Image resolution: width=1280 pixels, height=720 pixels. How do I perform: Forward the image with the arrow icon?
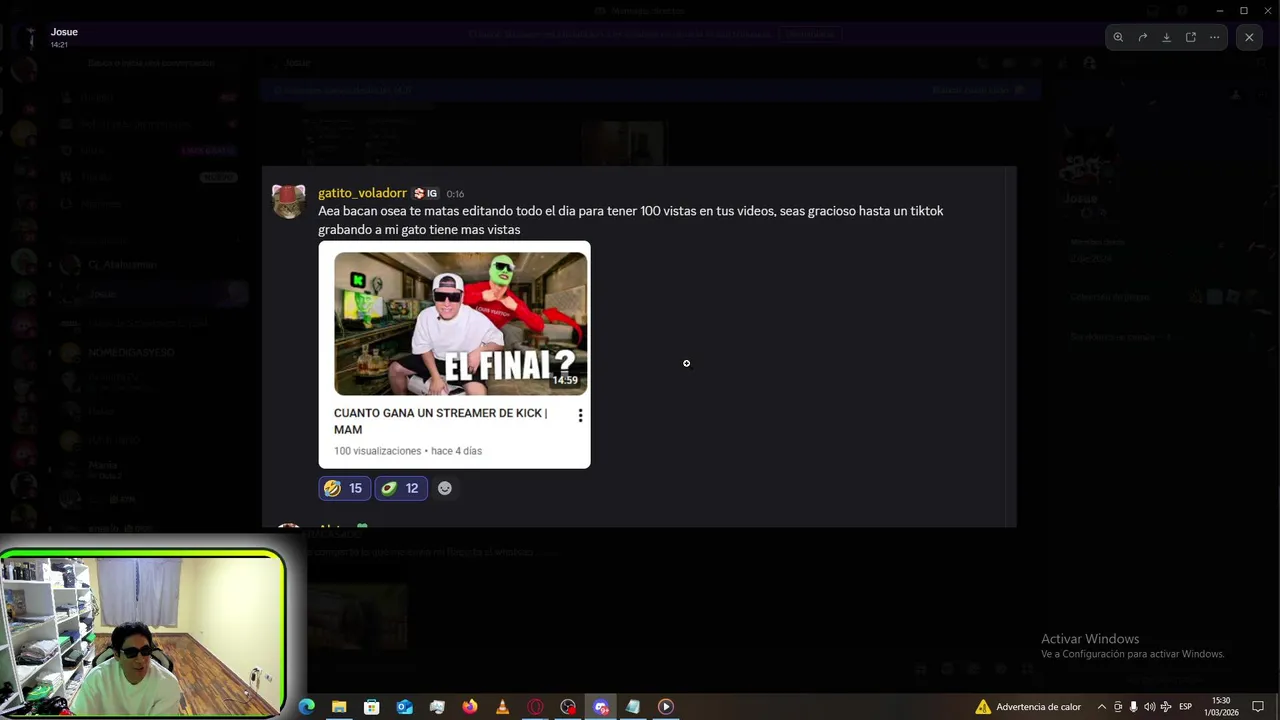[x=1142, y=37]
